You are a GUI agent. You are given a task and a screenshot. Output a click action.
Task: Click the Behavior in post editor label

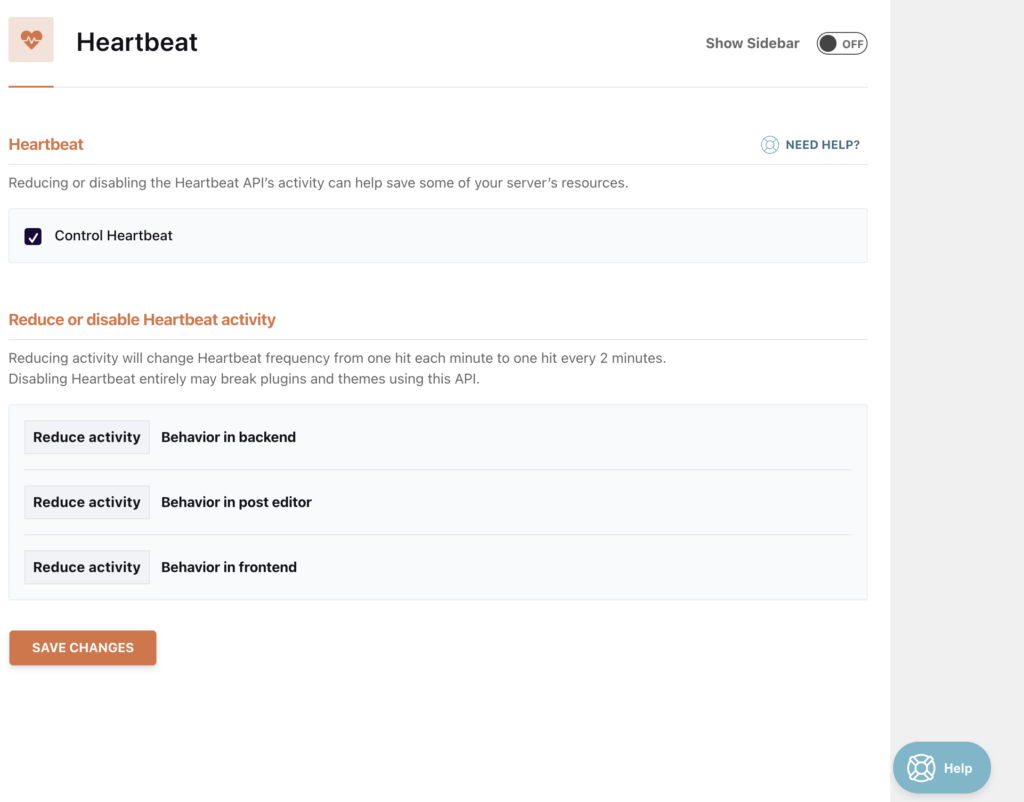pyautogui.click(x=236, y=502)
